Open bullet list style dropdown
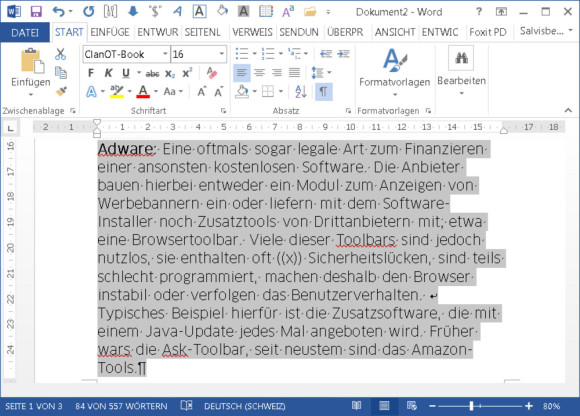The height and width of the screenshot is (416, 580). pos(255,54)
